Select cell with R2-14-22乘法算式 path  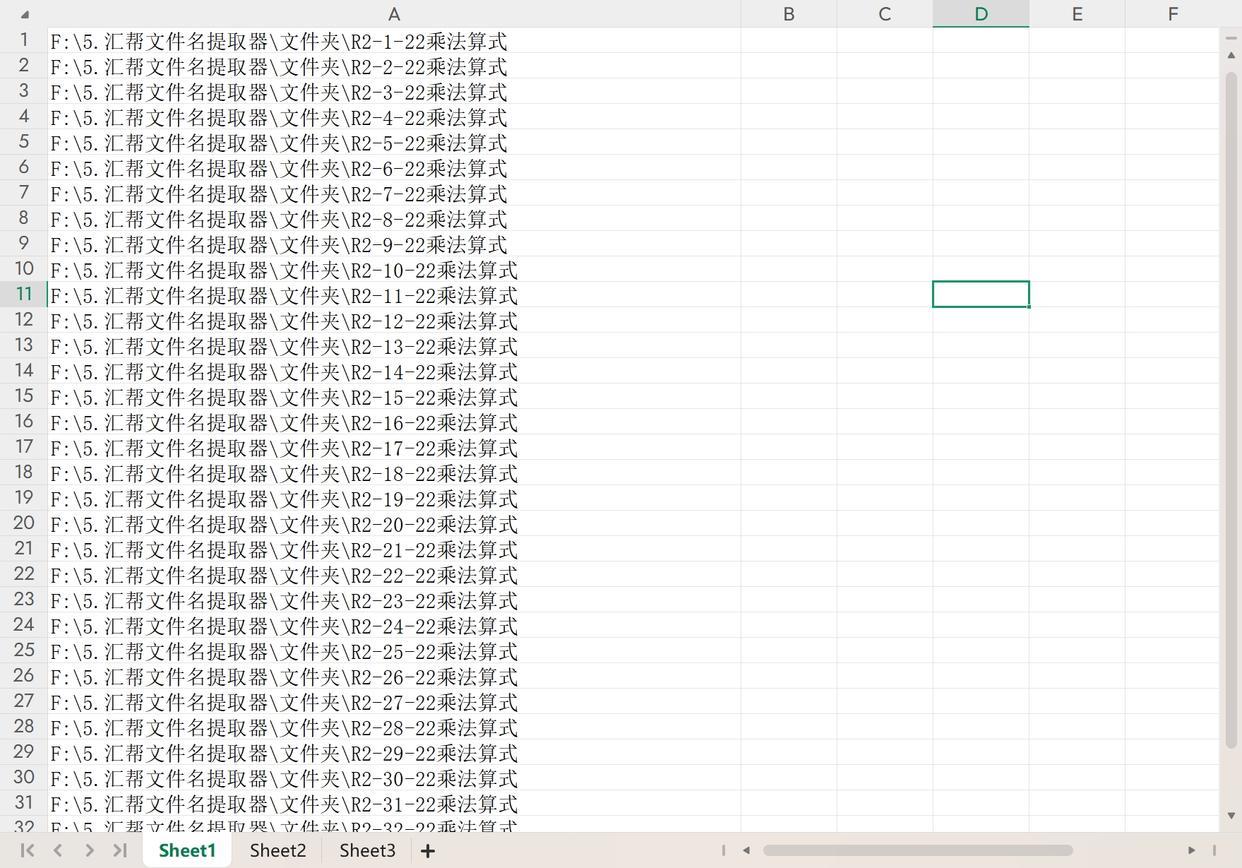coord(394,371)
